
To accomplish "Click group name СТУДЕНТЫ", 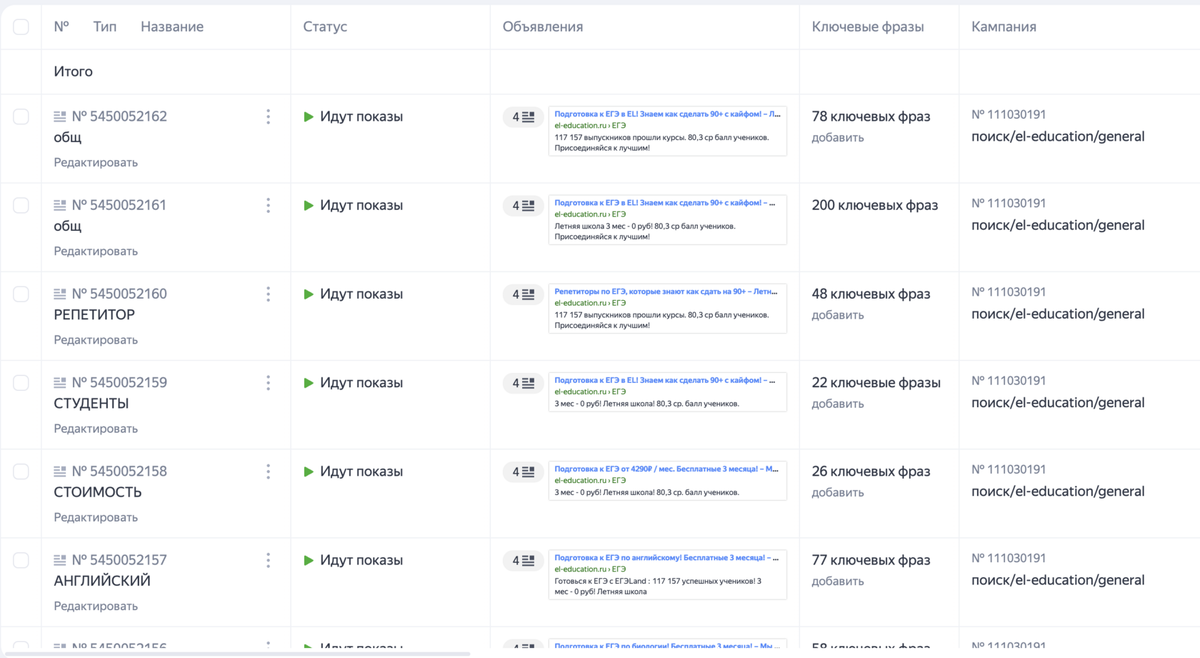I will pos(91,404).
